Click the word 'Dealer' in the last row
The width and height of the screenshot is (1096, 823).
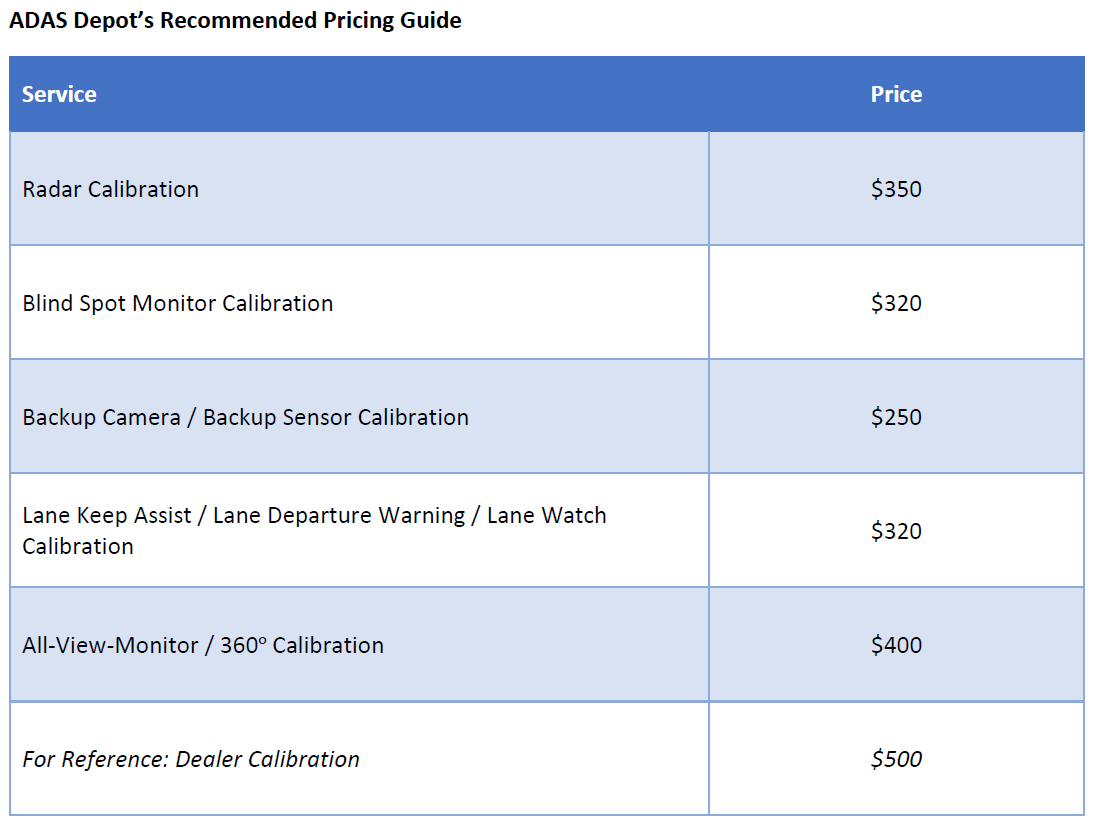coord(209,759)
